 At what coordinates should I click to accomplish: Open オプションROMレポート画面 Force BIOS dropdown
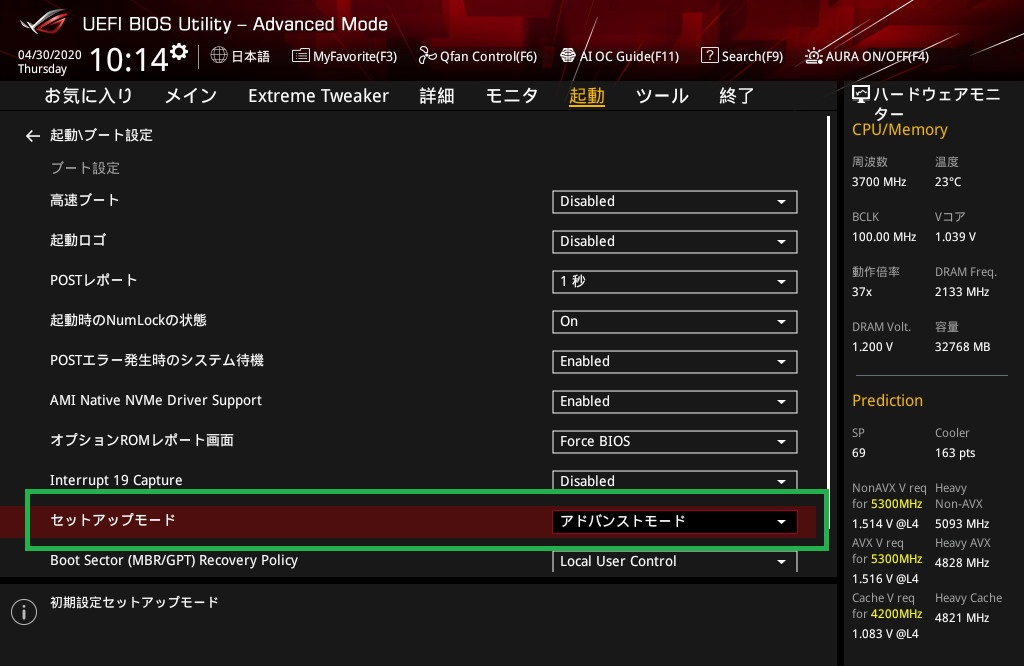(x=675, y=441)
